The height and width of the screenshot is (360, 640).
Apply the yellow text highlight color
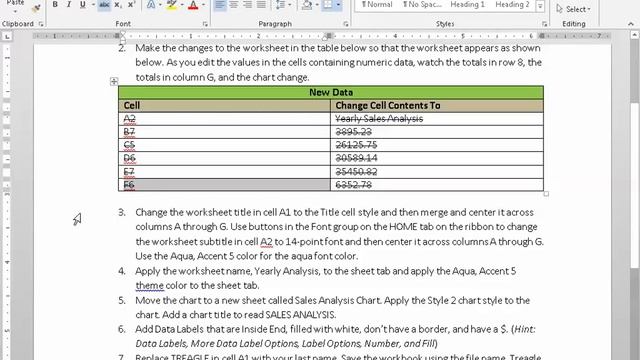coord(172,4)
